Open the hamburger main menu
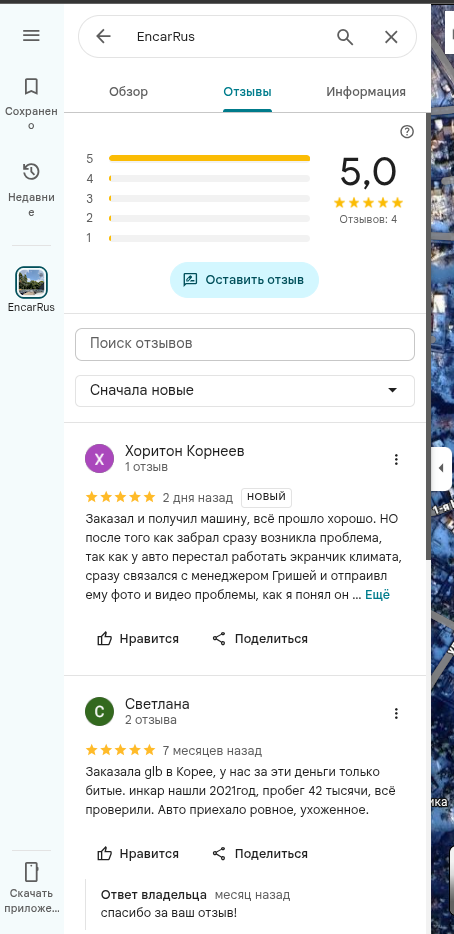The width and height of the screenshot is (454, 934). point(31,36)
